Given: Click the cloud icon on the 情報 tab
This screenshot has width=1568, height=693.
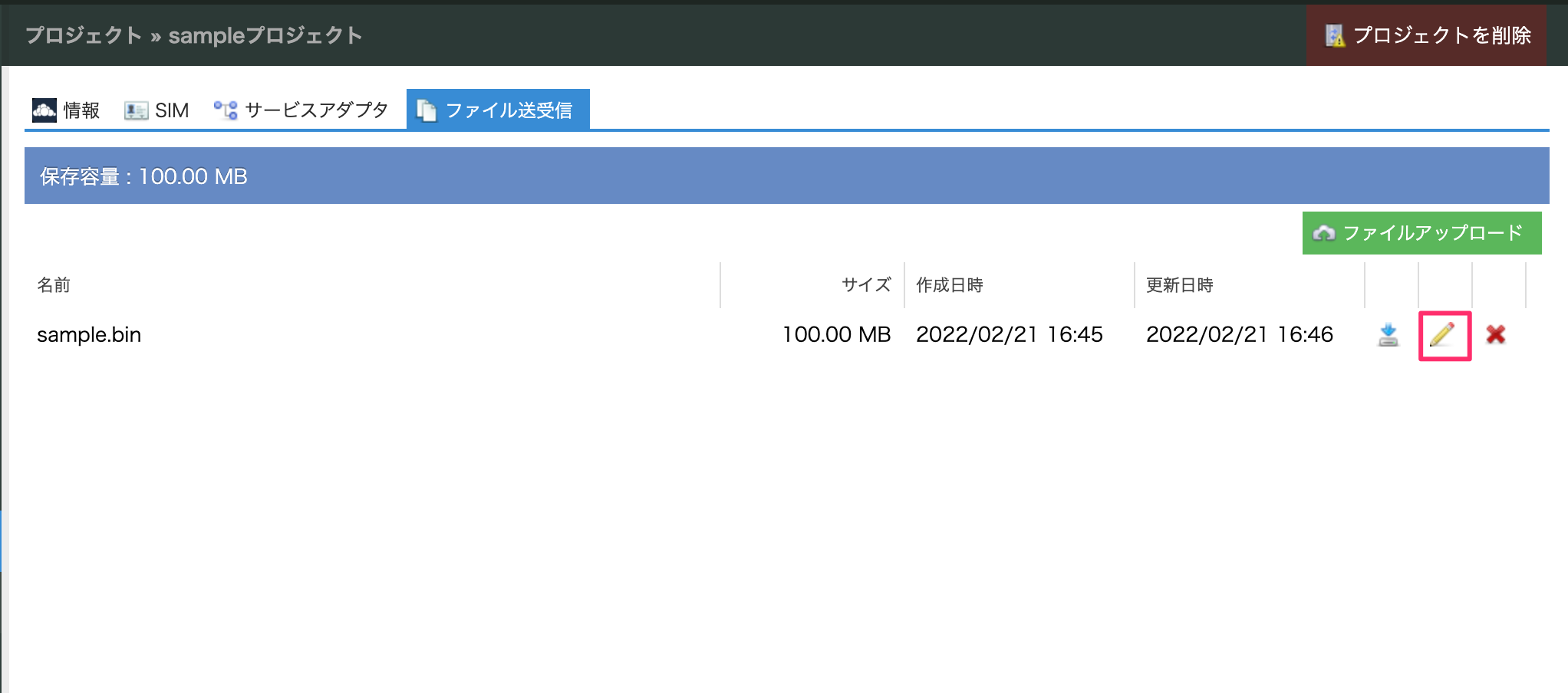Looking at the screenshot, I should [44, 110].
